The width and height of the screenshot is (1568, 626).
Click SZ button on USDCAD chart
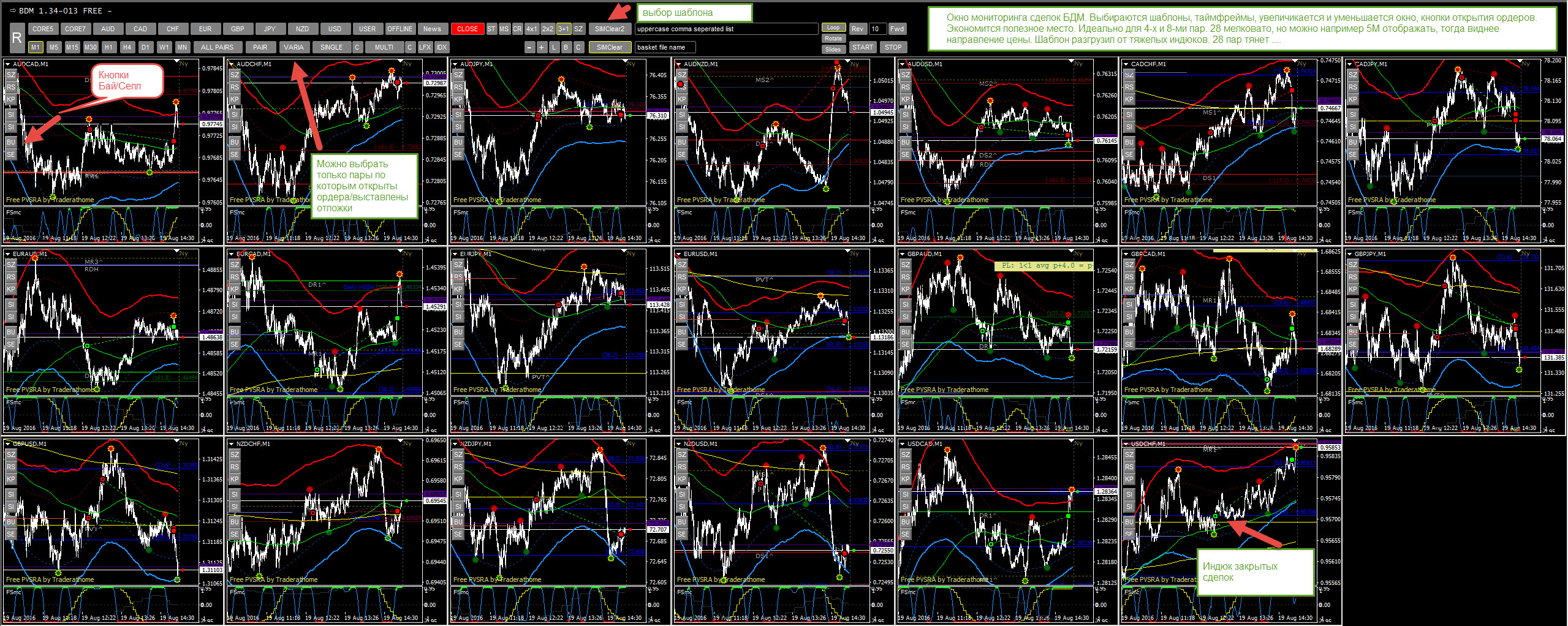click(906, 454)
